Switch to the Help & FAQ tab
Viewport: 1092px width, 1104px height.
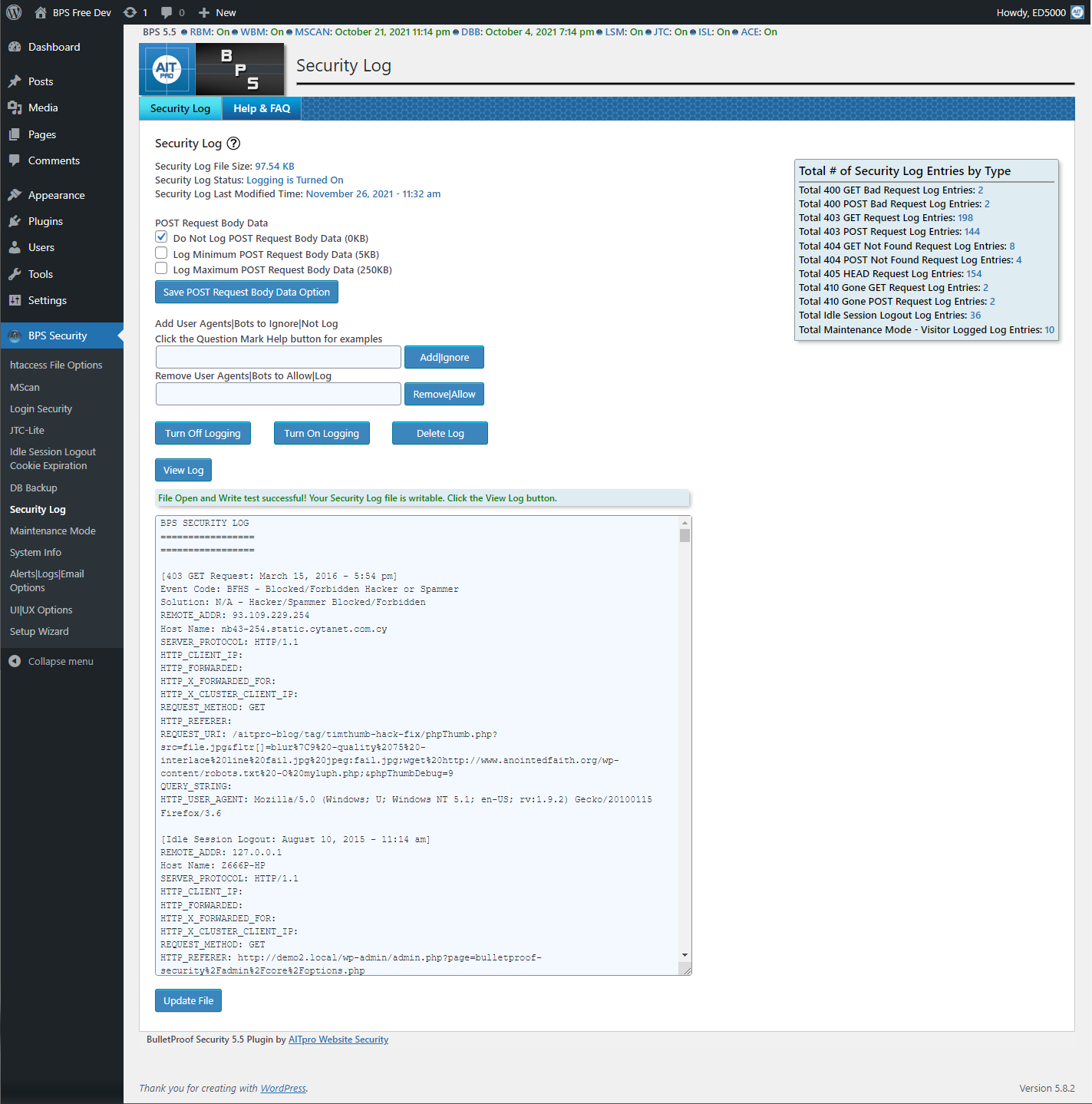[262, 108]
